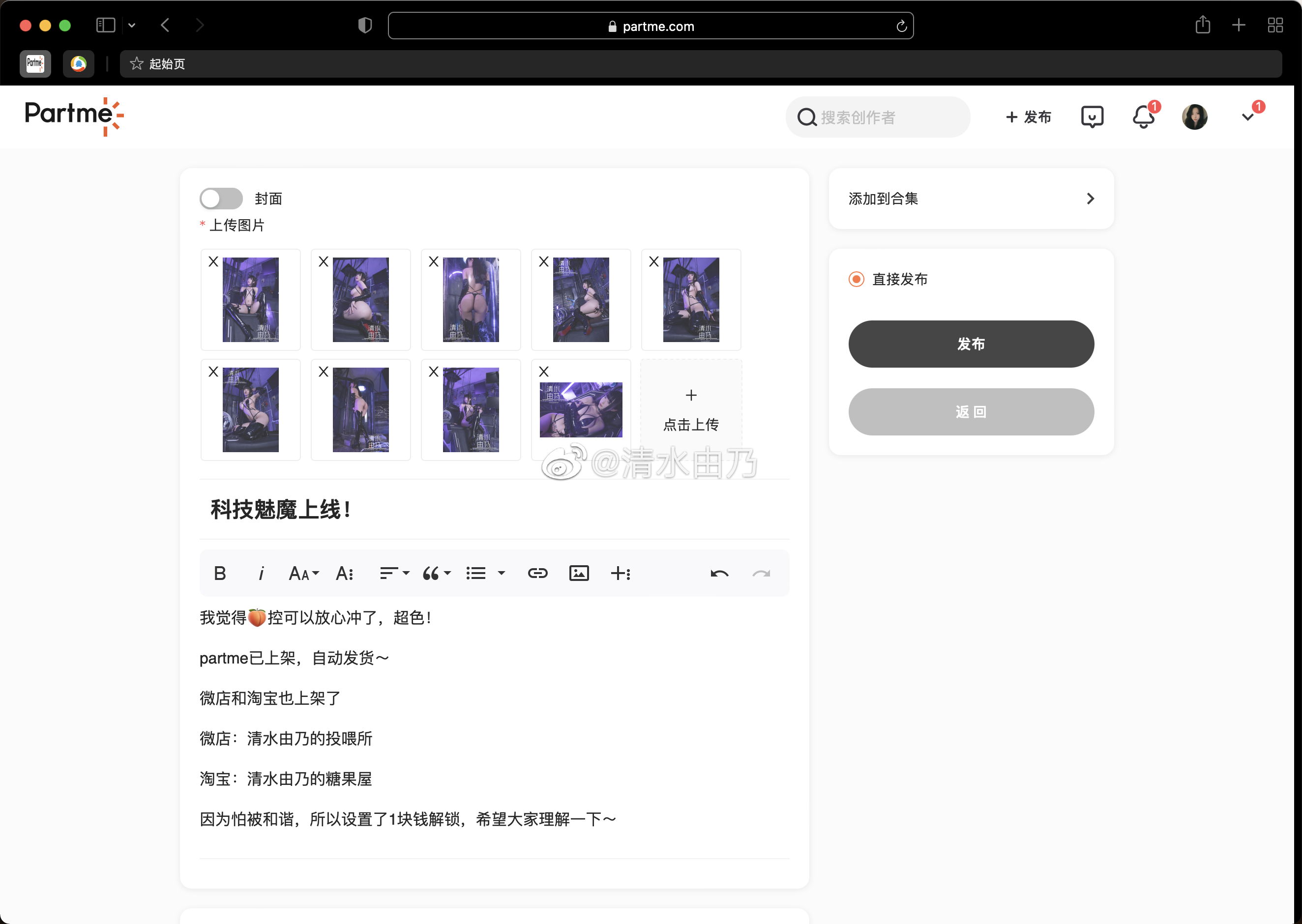Insert a bulleted list

[476, 574]
